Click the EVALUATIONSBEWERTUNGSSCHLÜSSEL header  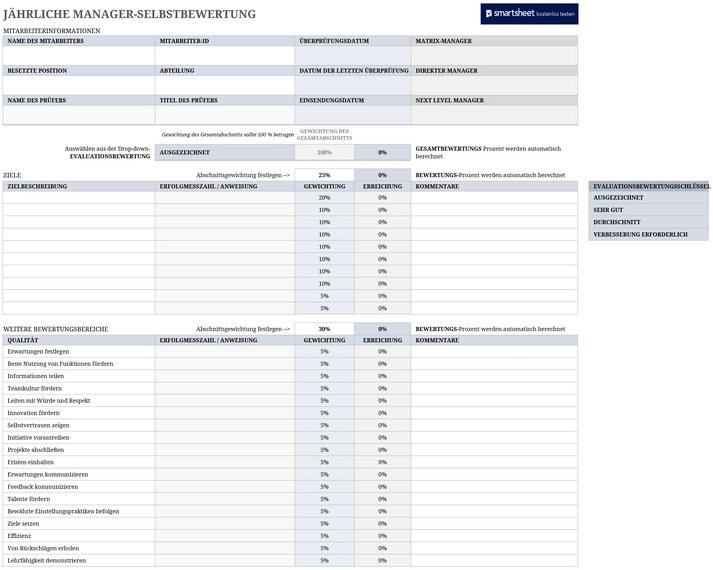(x=650, y=186)
